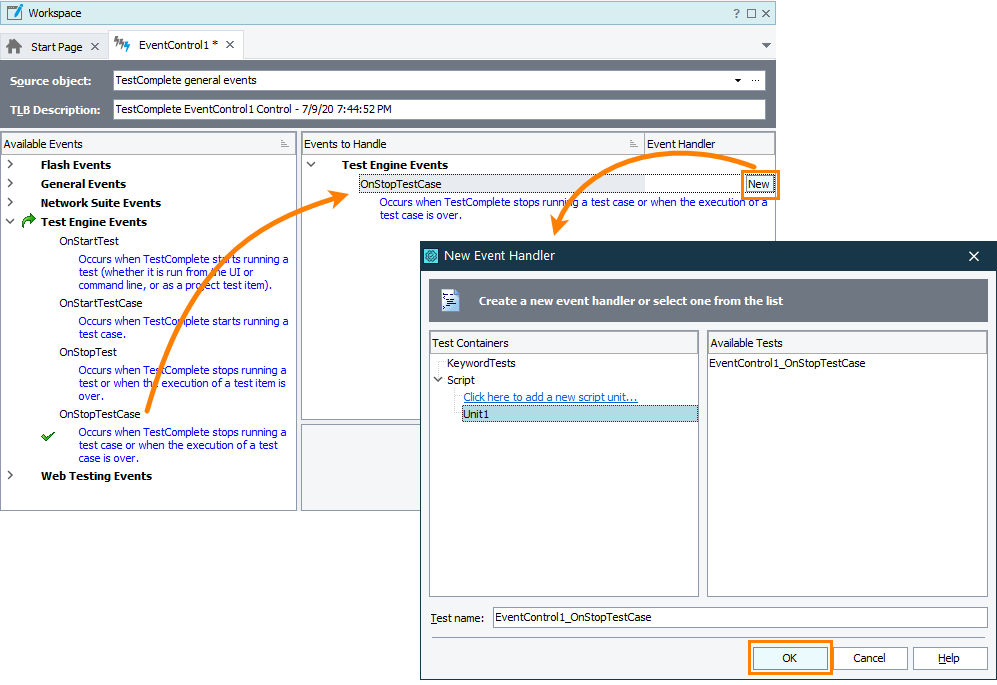Click the Help question mark in the title bar
997x685 pixels.
pyautogui.click(x=737, y=12)
